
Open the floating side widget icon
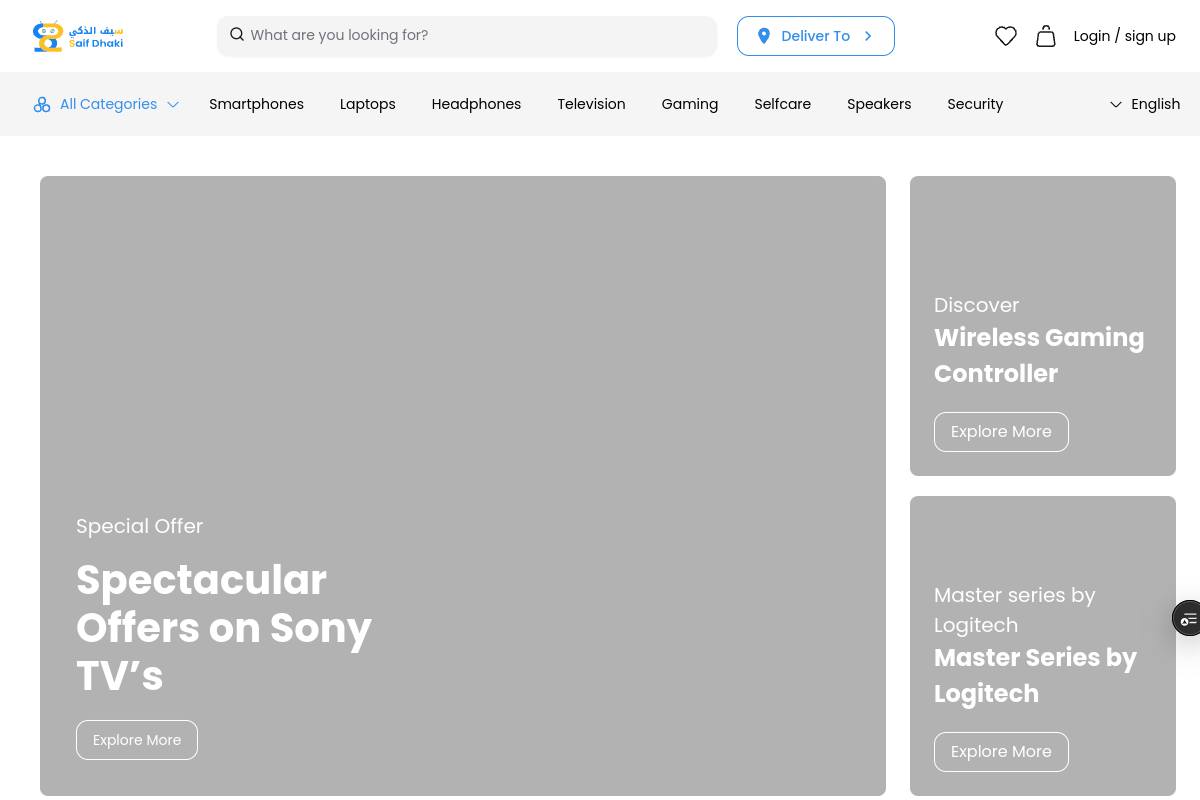1188,619
